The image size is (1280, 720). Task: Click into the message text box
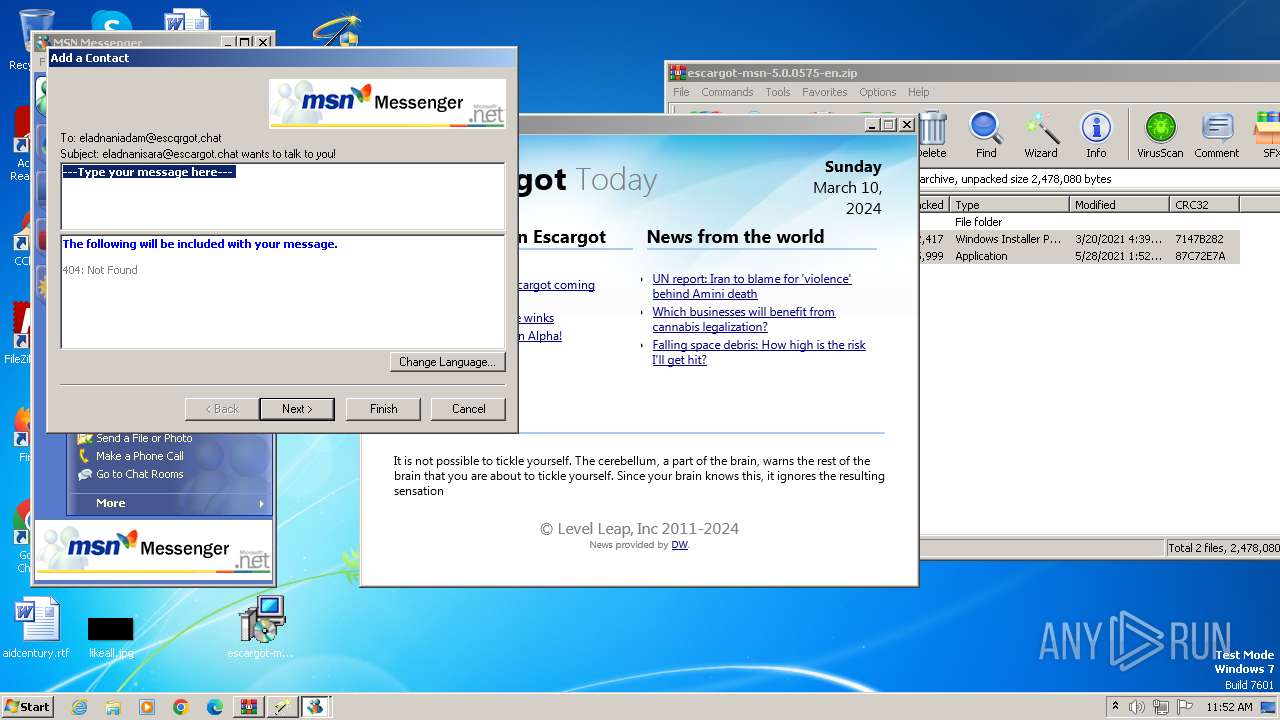[282, 196]
